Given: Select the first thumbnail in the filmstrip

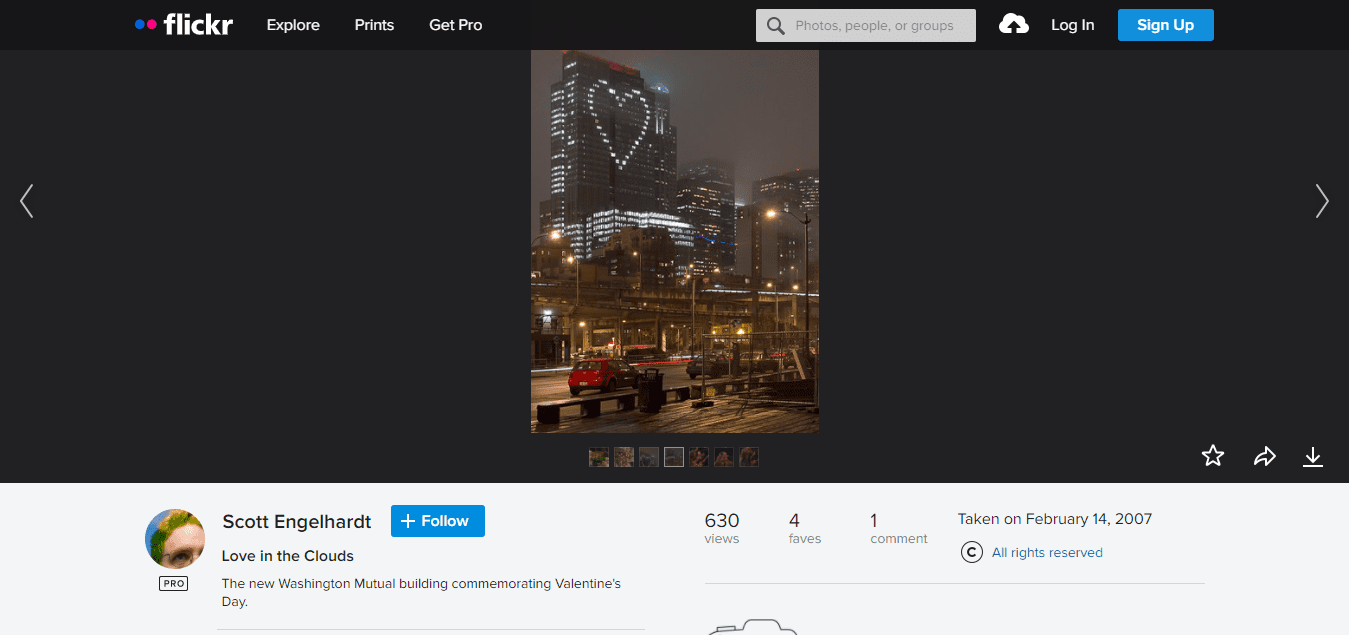Looking at the screenshot, I should coord(599,457).
